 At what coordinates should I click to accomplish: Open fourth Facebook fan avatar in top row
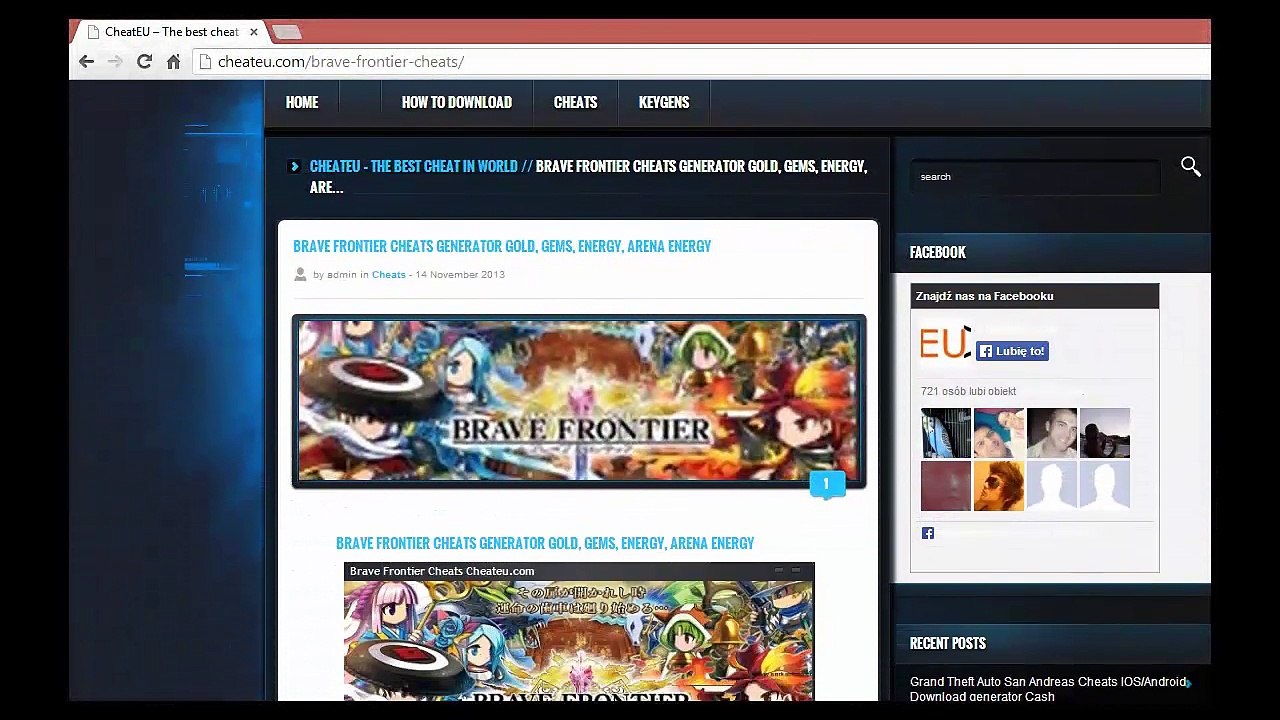pyautogui.click(x=1105, y=433)
